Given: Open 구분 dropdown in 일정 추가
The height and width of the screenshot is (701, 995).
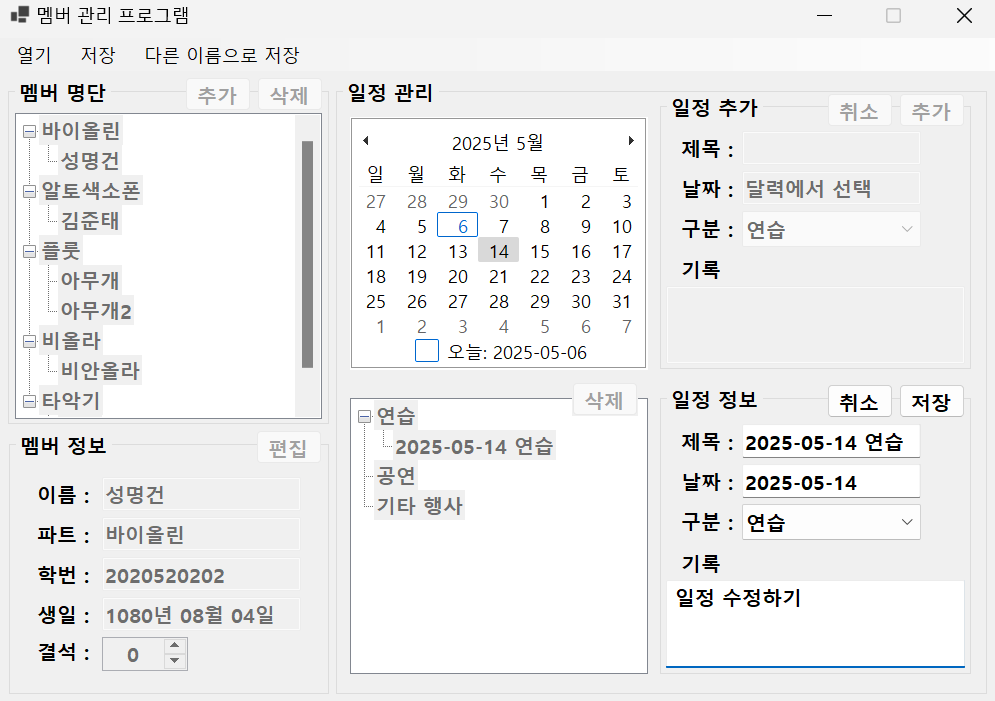Looking at the screenshot, I should pyautogui.click(x=831, y=229).
